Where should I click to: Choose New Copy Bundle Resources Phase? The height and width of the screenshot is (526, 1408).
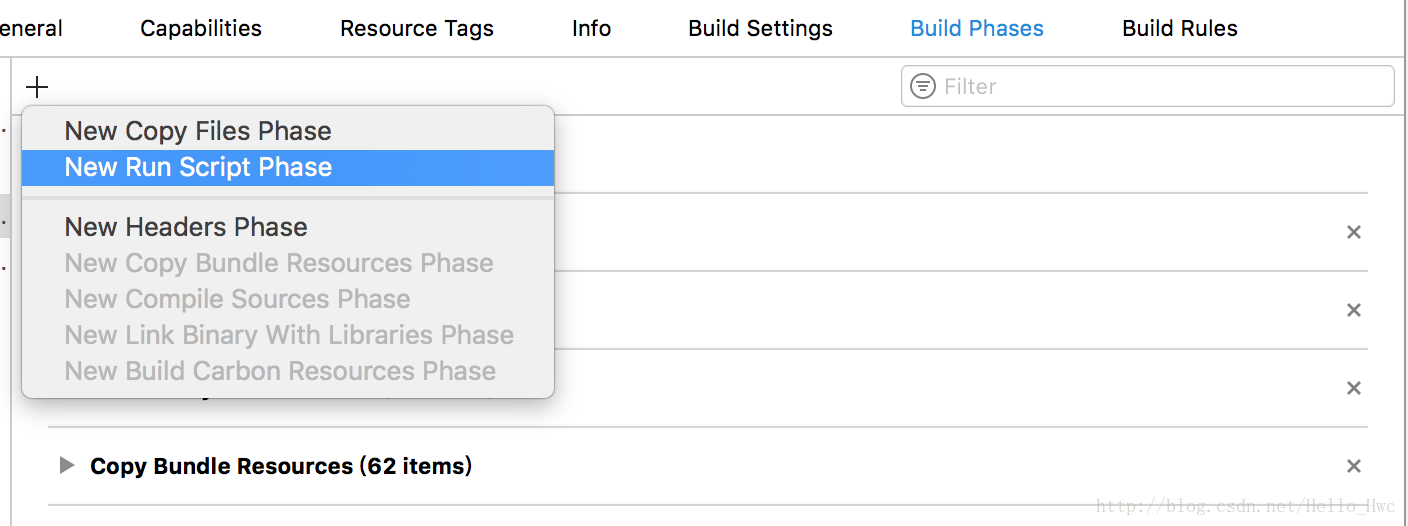(279, 263)
